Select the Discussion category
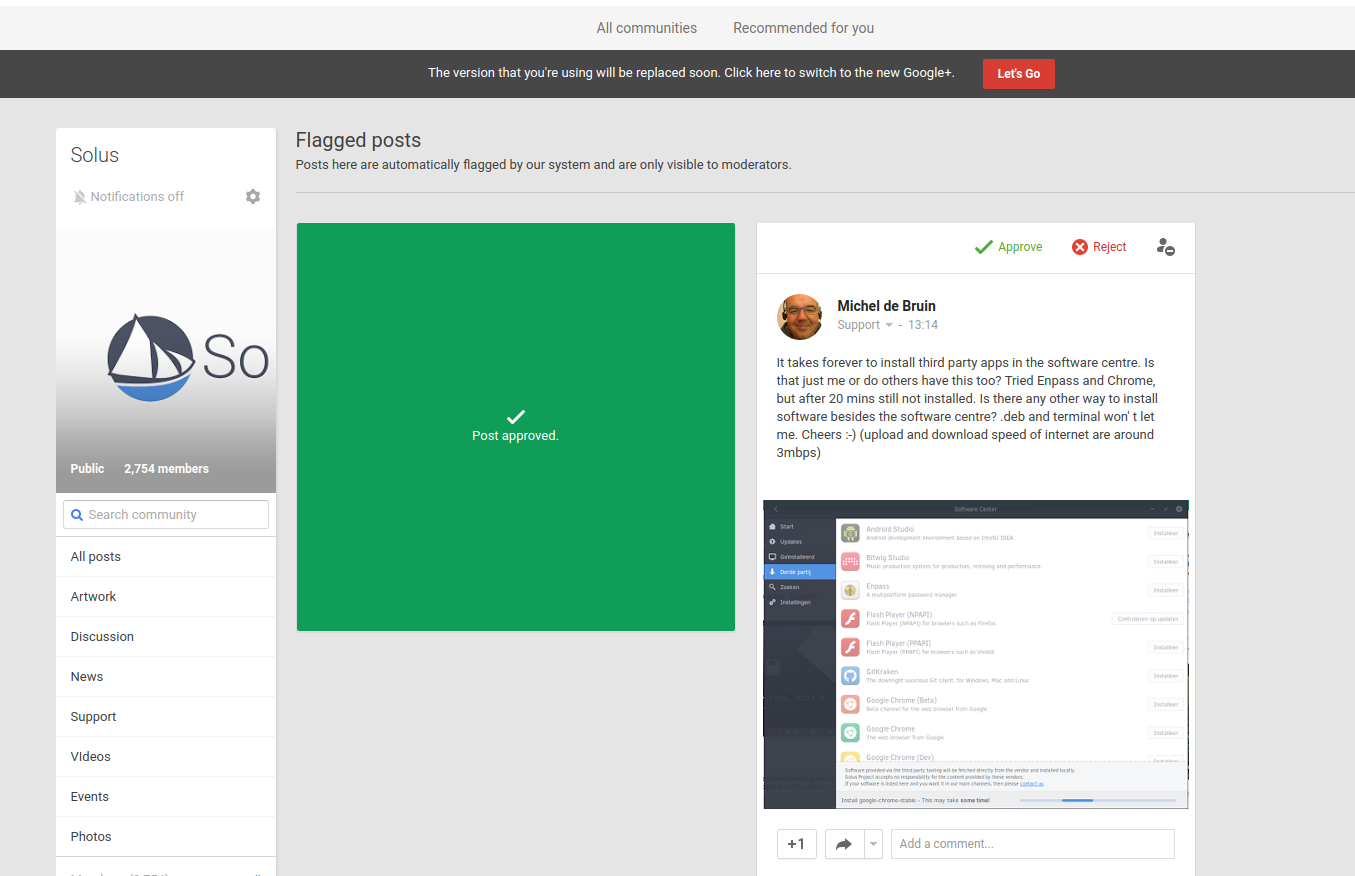Image resolution: width=1355 pixels, height=876 pixels. 166,637
